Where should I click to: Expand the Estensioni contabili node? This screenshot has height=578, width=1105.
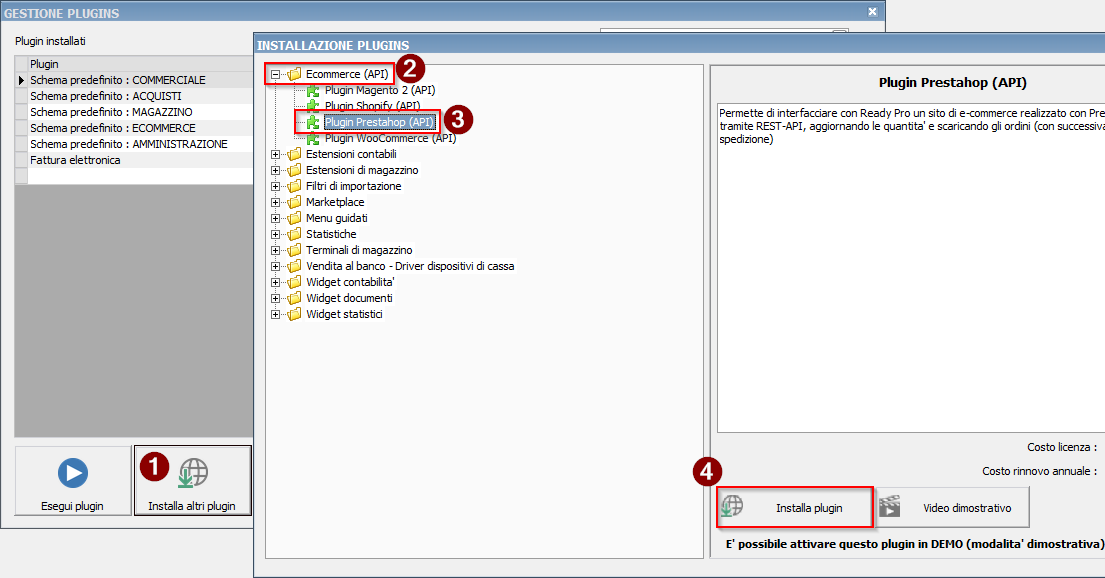tap(276, 154)
